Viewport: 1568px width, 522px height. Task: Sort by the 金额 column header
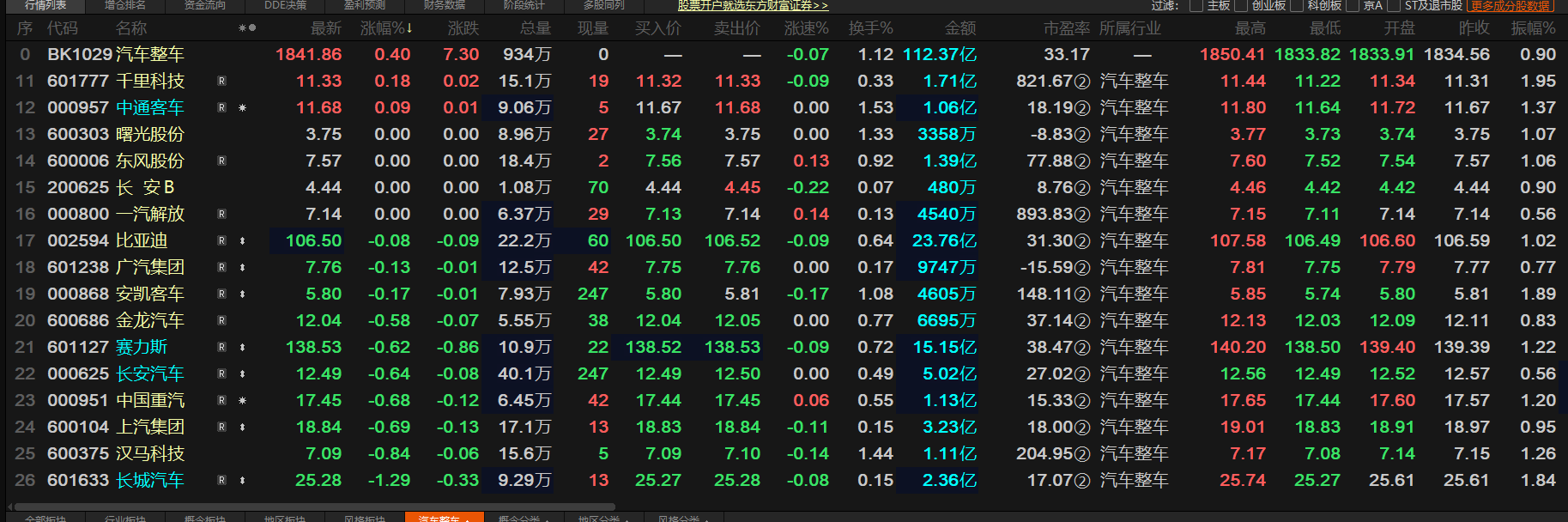pos(960,28)
